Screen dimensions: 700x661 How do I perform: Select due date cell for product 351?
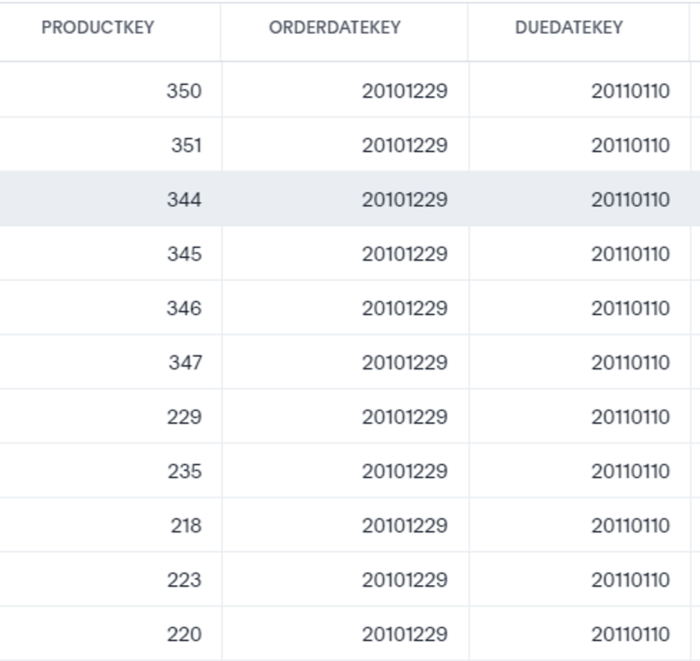coord(630,145)
